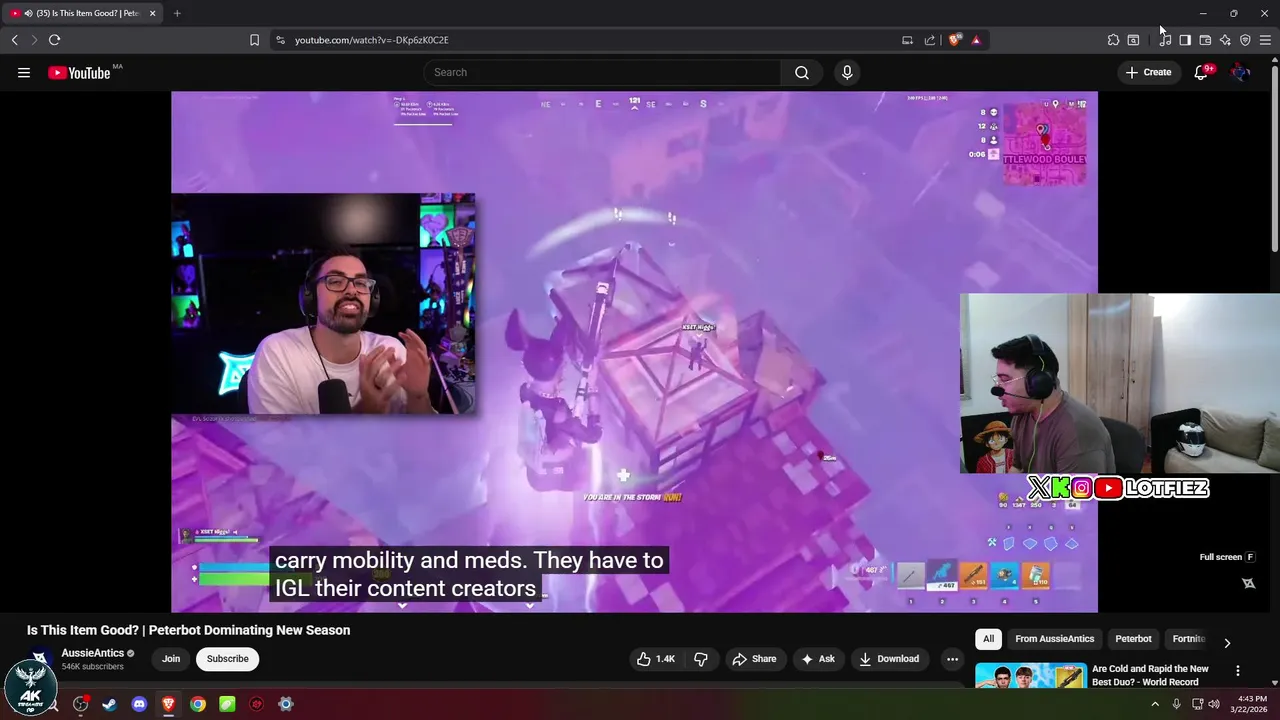1280x720 pixels.
Task: Show more filter chips with arrow
Action: coord(1227,643)
